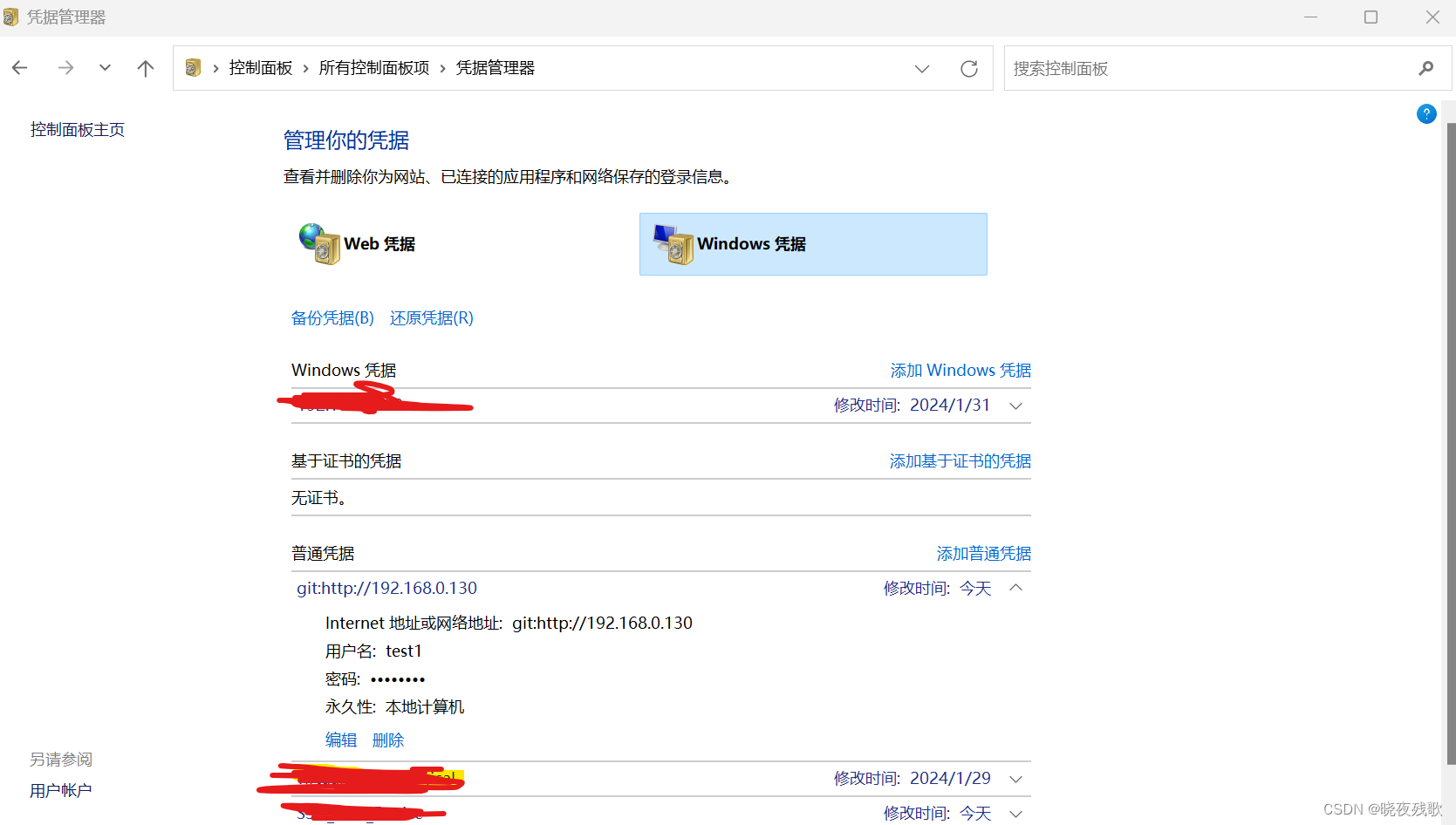Click the title bar 凭据管理器 icon

(x=10, y=17)
